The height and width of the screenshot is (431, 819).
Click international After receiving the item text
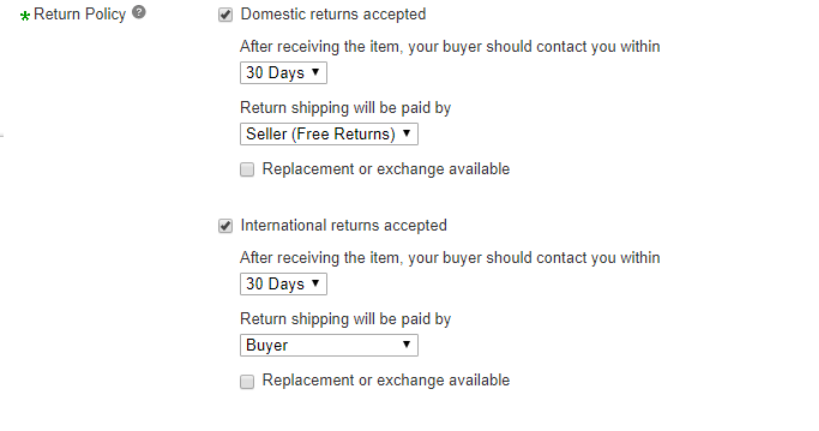450,257
